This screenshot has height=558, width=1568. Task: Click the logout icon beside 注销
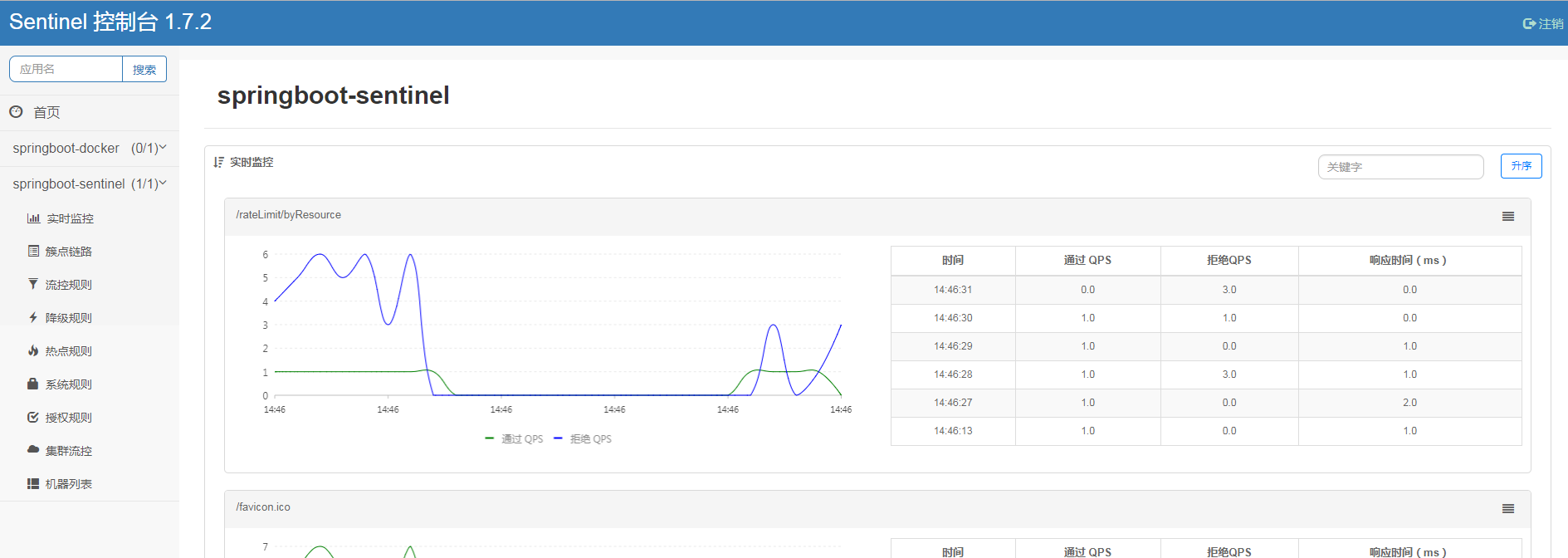click(1529, 24)
